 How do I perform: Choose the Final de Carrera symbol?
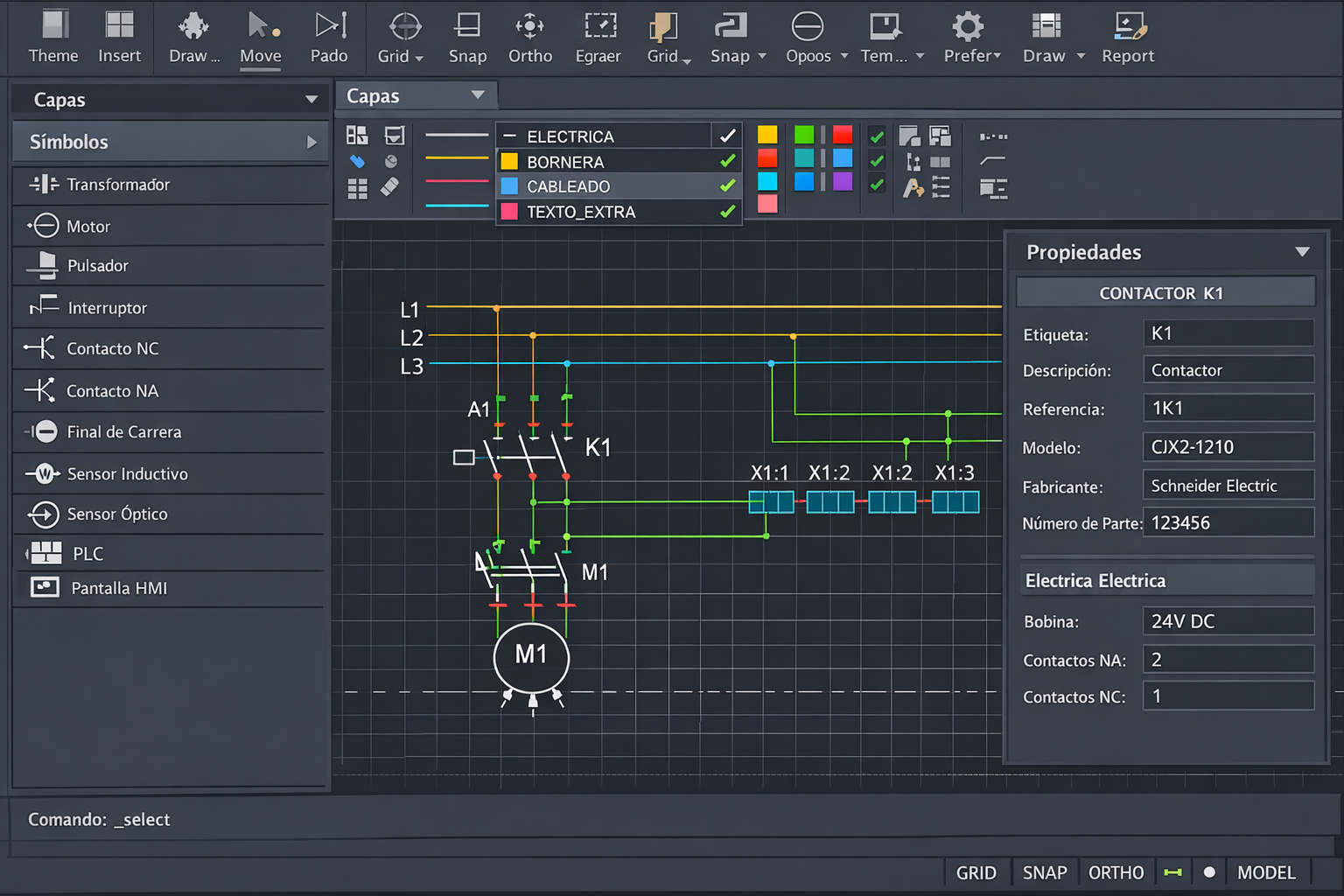tap(170, 431)
